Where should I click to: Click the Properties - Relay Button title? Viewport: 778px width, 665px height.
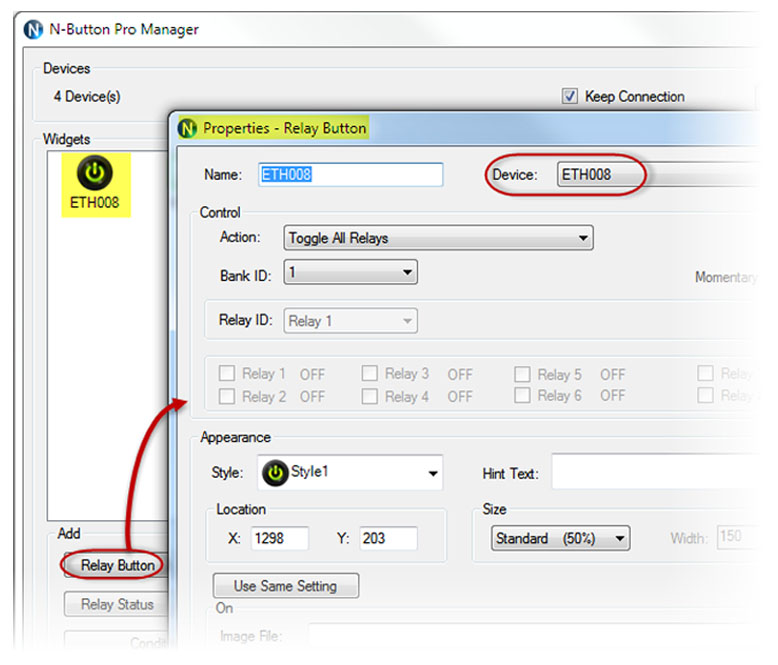285,128
